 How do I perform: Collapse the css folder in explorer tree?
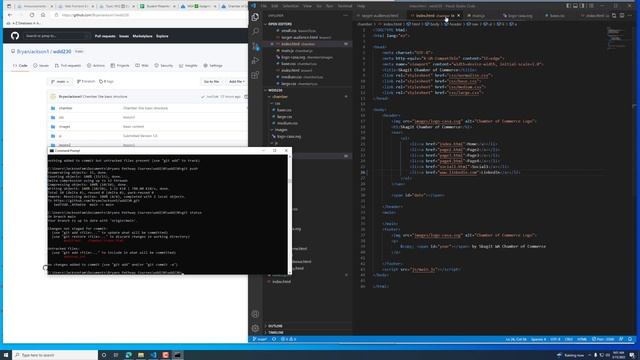pos(278,103)
